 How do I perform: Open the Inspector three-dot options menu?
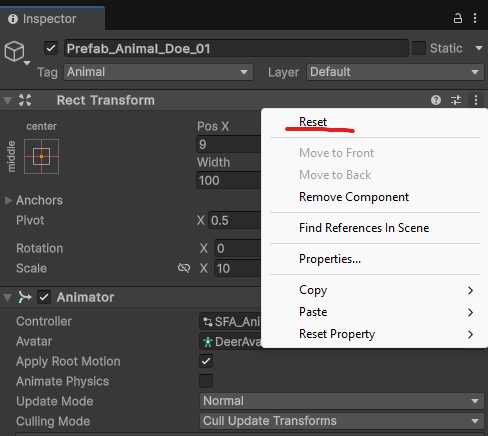pos(475,18)
